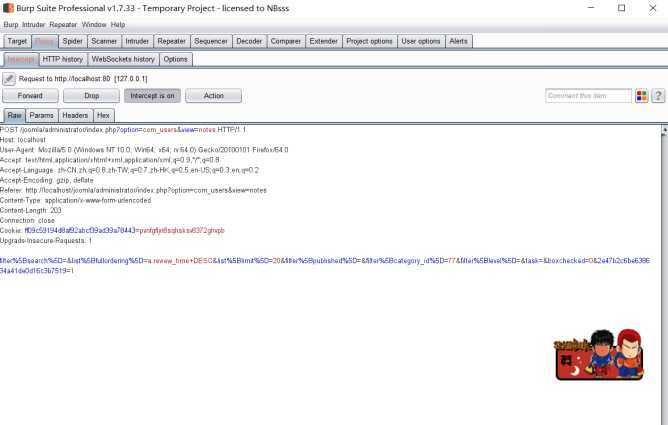Viewport: 668px width, 425px height.
Task: Open the Intruder menu in menu bar
Action: [x=34, y=25]
